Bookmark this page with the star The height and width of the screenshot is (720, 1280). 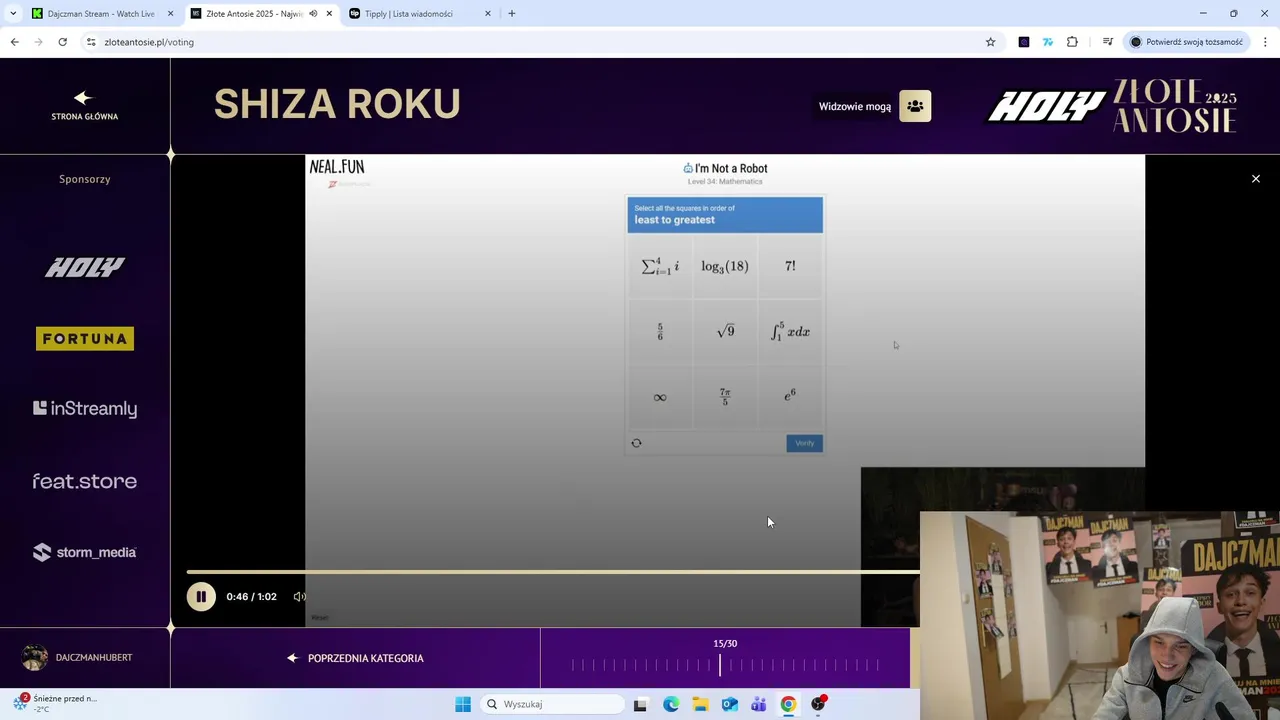[991, 42]
